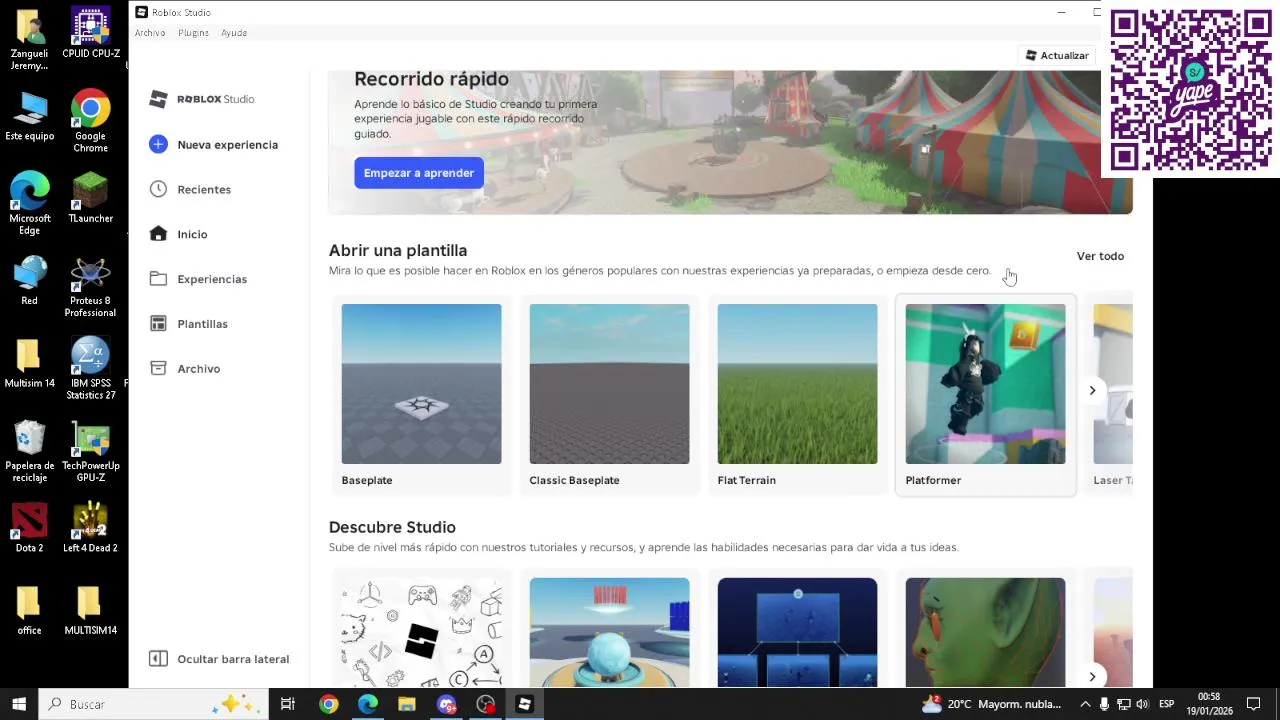Select CPUID CPU-Z desktop icon
The height and width of the screenshot is (720, 1280).
[91, 34]
